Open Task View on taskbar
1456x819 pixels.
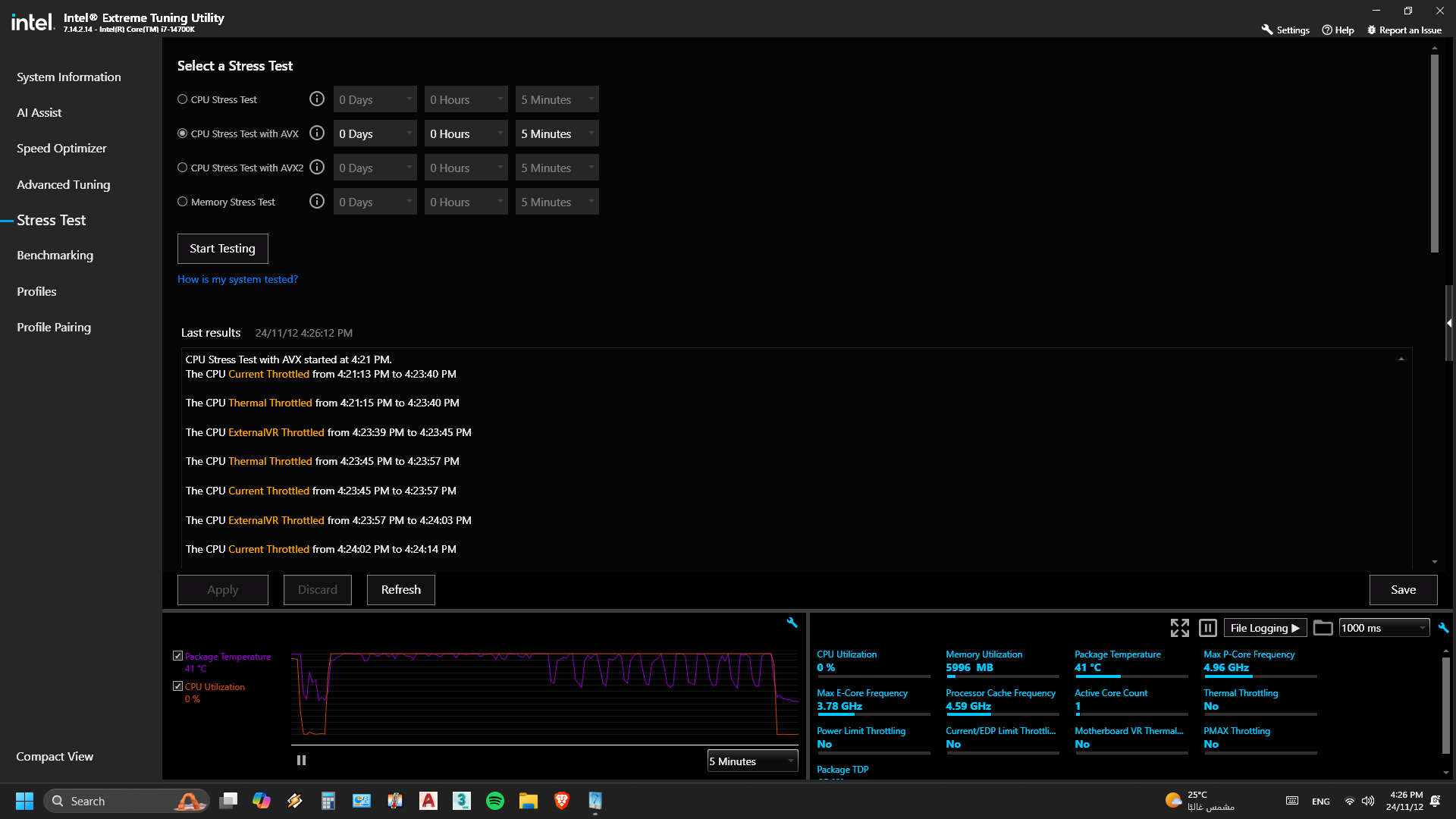click(x=228, y=801)
